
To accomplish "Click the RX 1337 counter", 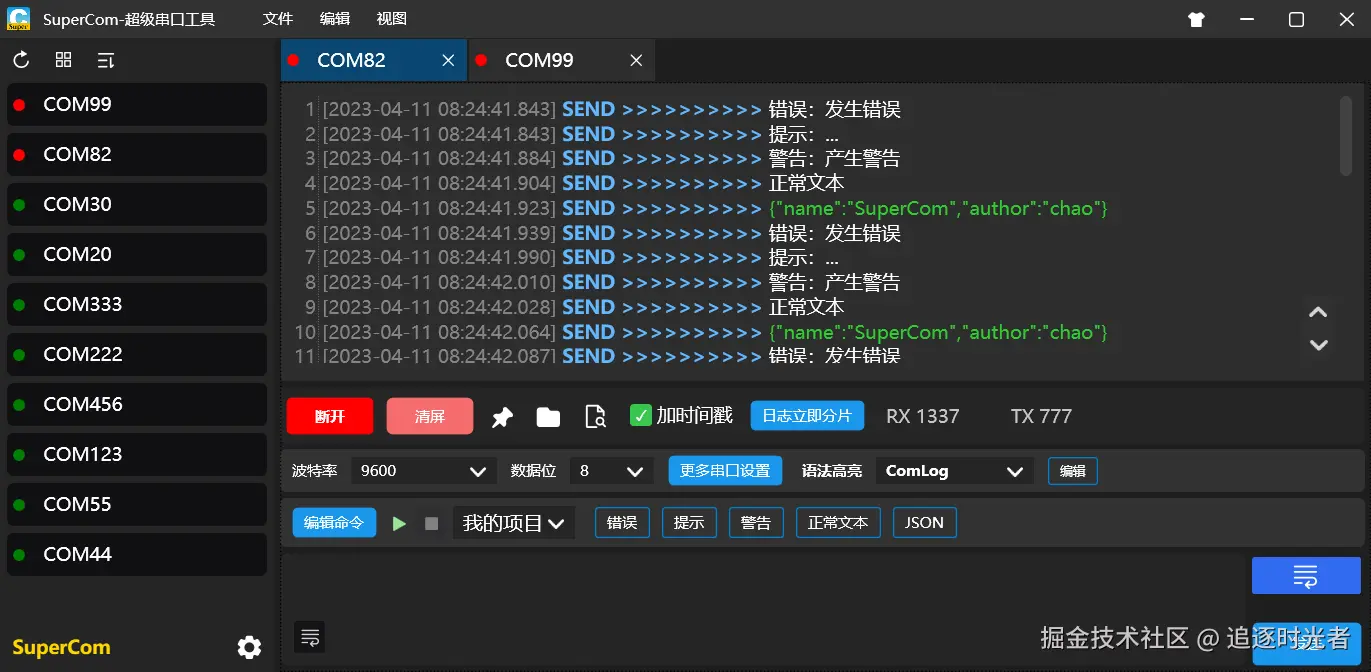I will (922, 416).
